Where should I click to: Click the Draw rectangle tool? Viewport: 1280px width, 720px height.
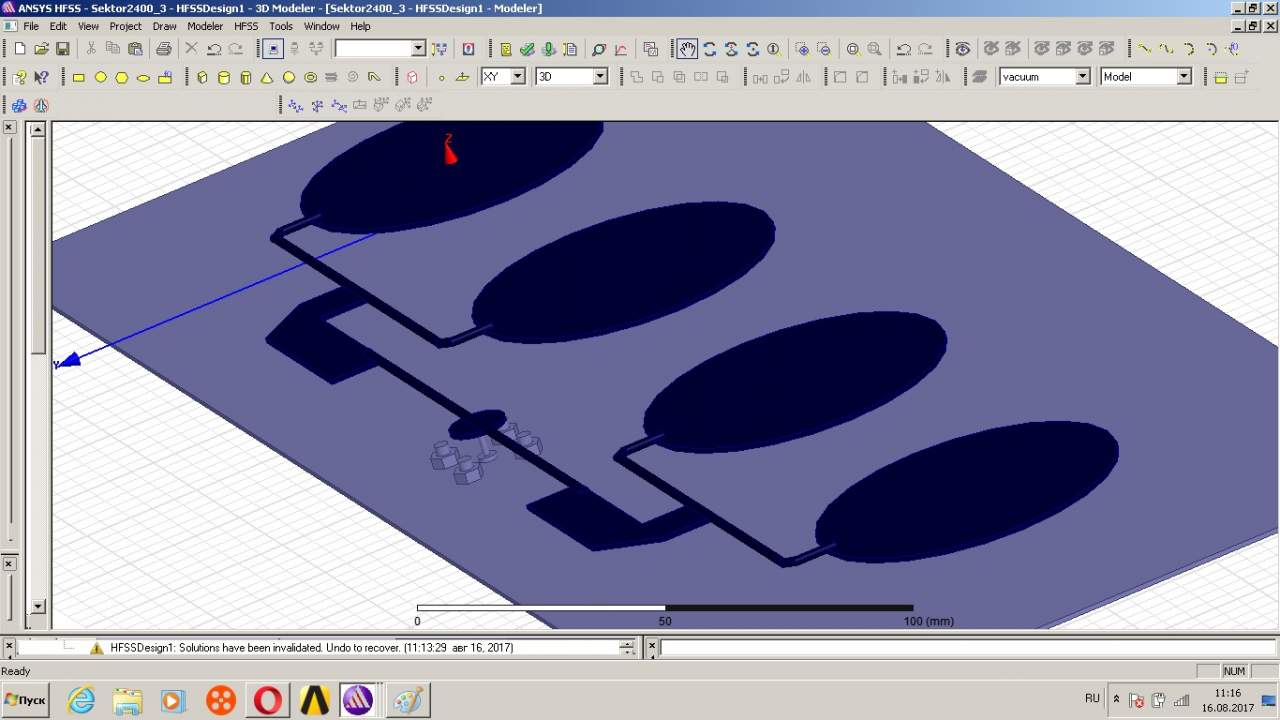[x=79, y=77]
